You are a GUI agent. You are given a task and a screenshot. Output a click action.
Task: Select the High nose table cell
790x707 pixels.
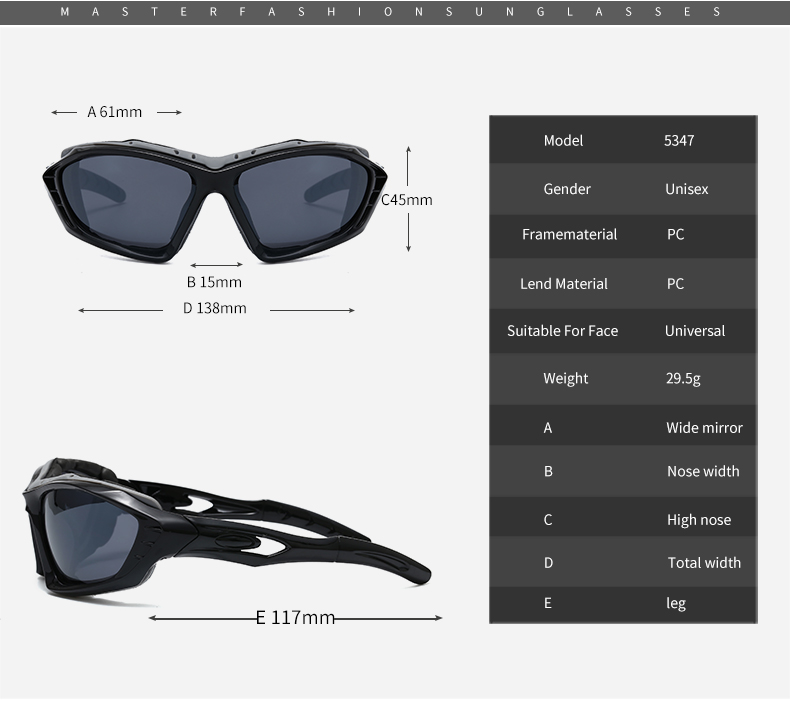698,520
